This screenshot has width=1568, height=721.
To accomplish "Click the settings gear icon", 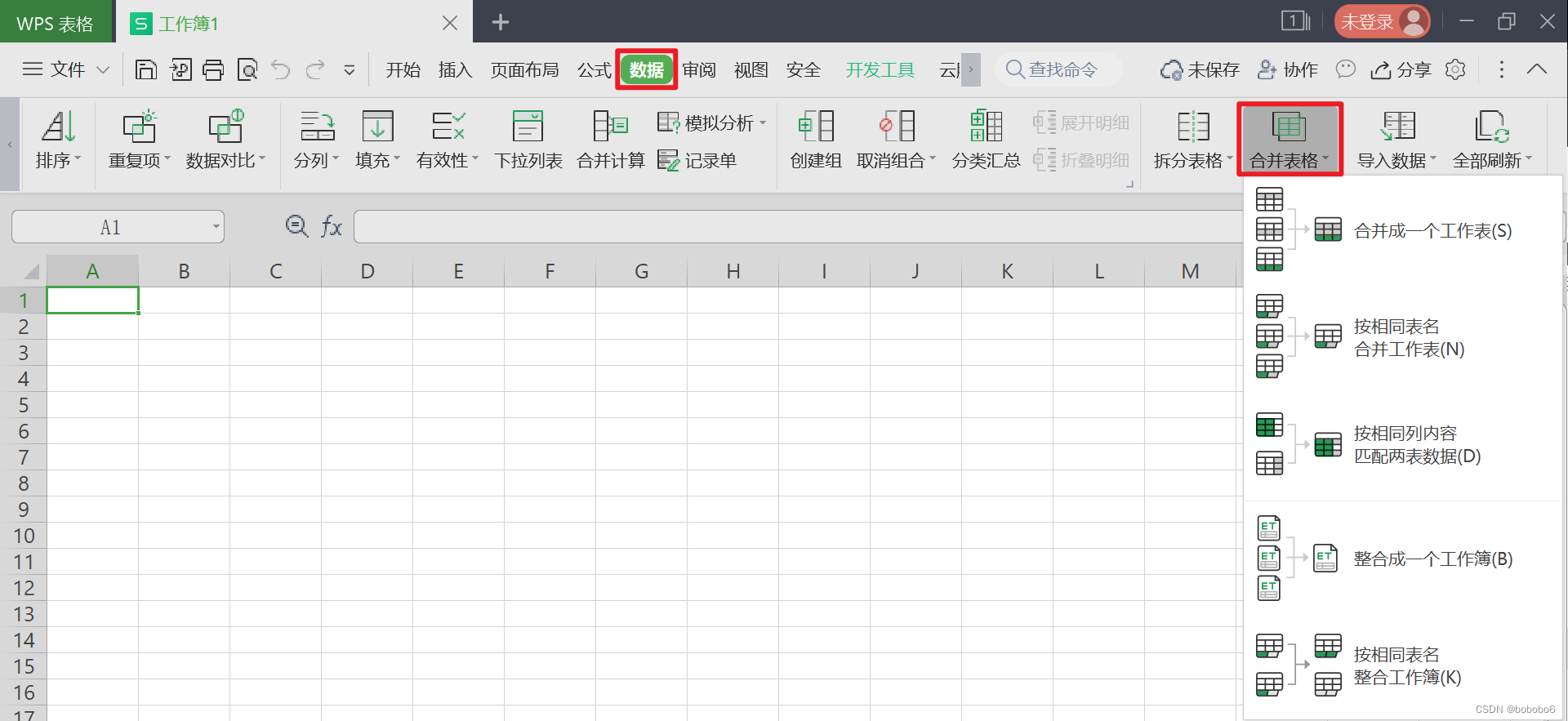I will tap(1455, 69).
